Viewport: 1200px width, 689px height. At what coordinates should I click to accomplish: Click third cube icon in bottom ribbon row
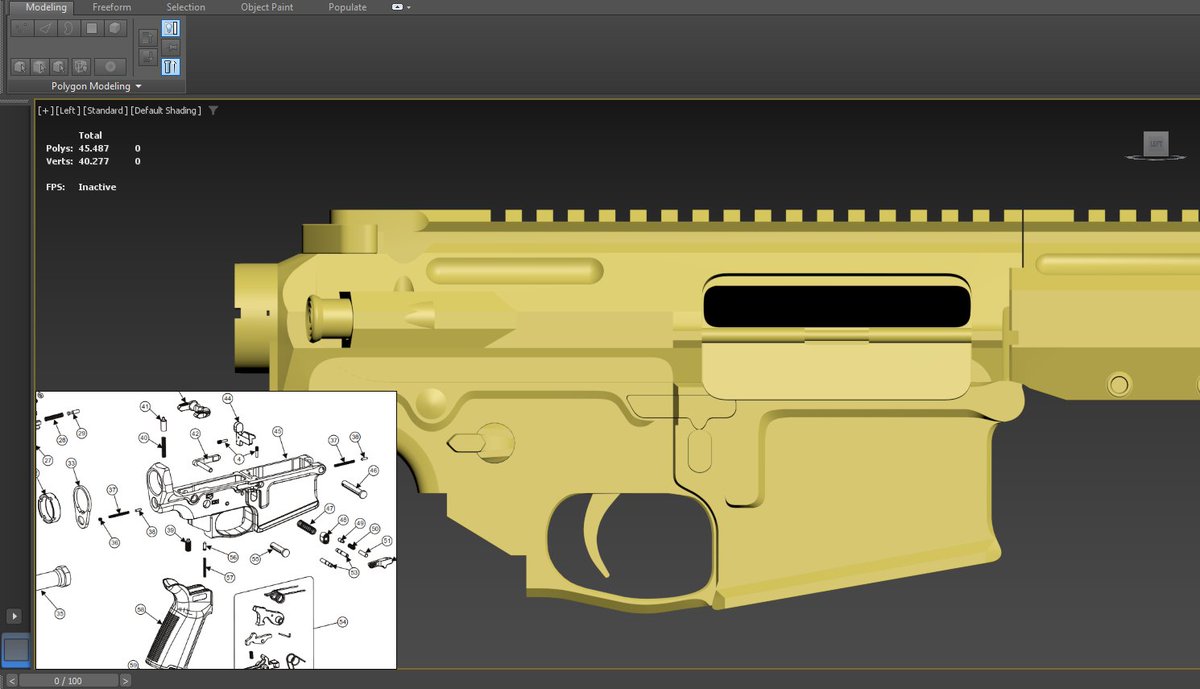(x=60, y=67)
